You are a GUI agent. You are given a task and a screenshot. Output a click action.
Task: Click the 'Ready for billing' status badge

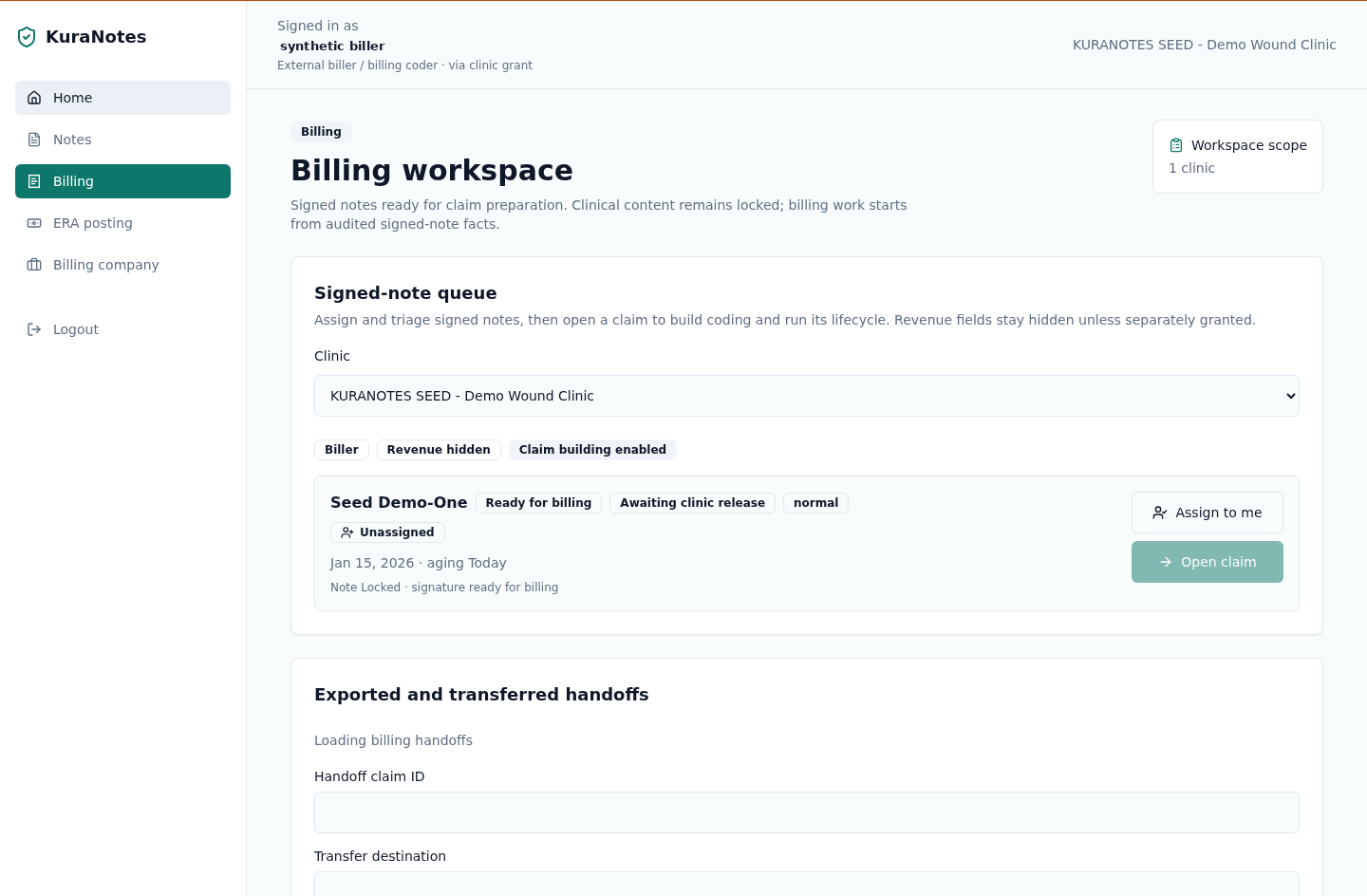[x=538, y=503]
